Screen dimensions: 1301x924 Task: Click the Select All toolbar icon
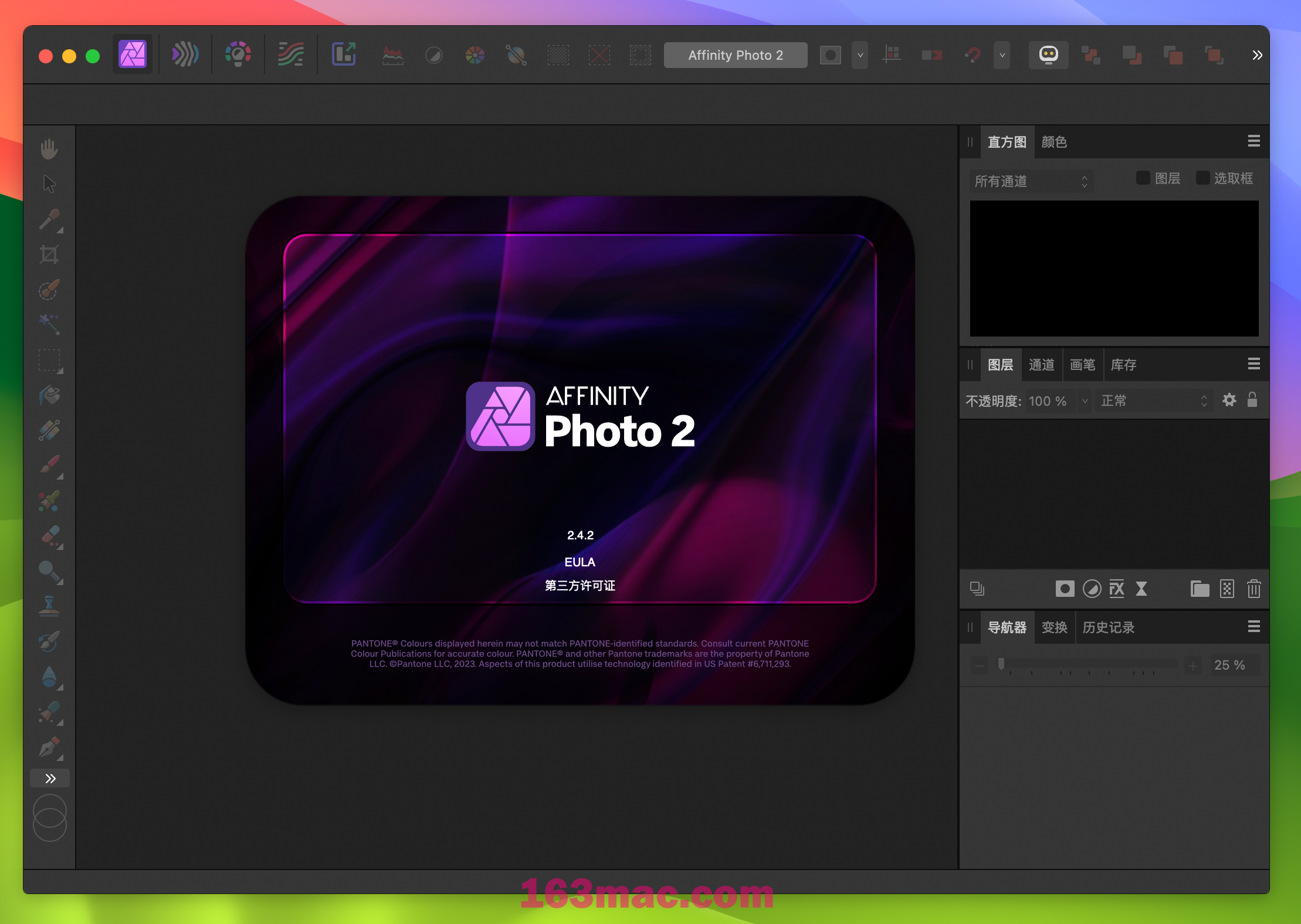[x=558, y=56]
